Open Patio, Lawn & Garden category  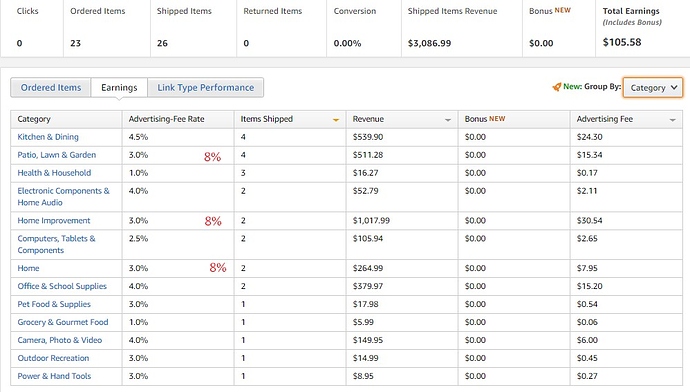(x=57, y=155)
